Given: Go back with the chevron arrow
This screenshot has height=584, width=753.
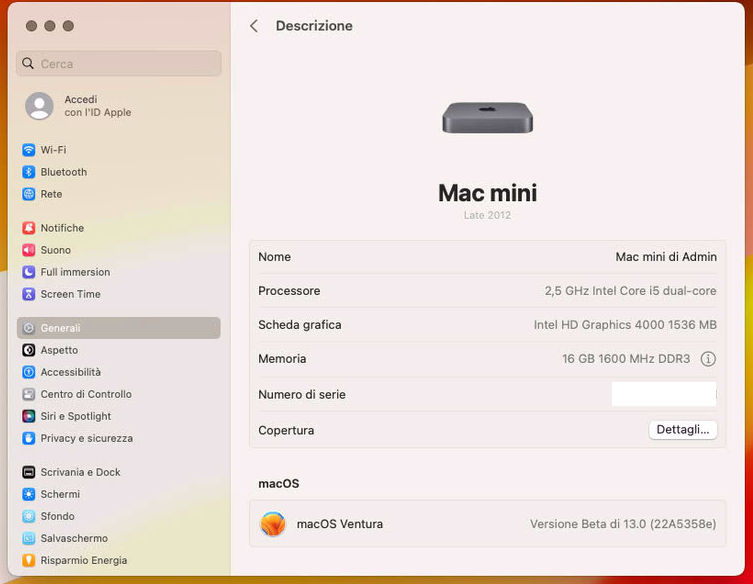Looking at the screenshot, I should (x=254, y=26).
